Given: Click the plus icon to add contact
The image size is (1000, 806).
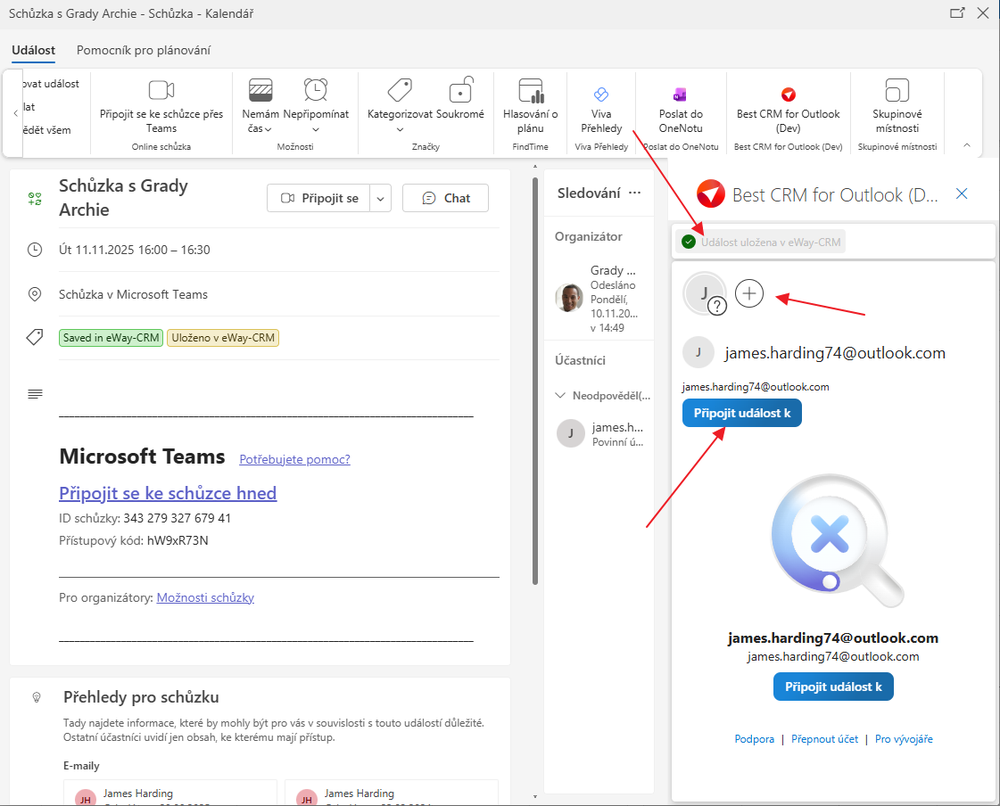Looking at the screenshot, I should 749,293.
